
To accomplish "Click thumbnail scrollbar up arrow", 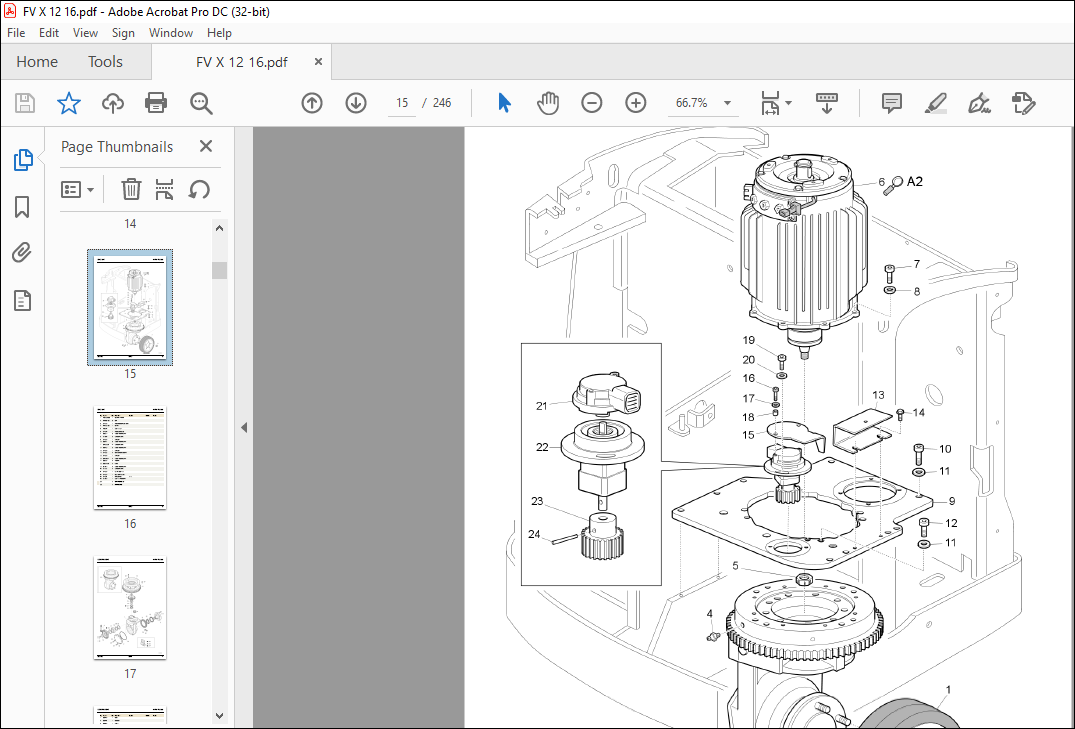I will 219,228.
